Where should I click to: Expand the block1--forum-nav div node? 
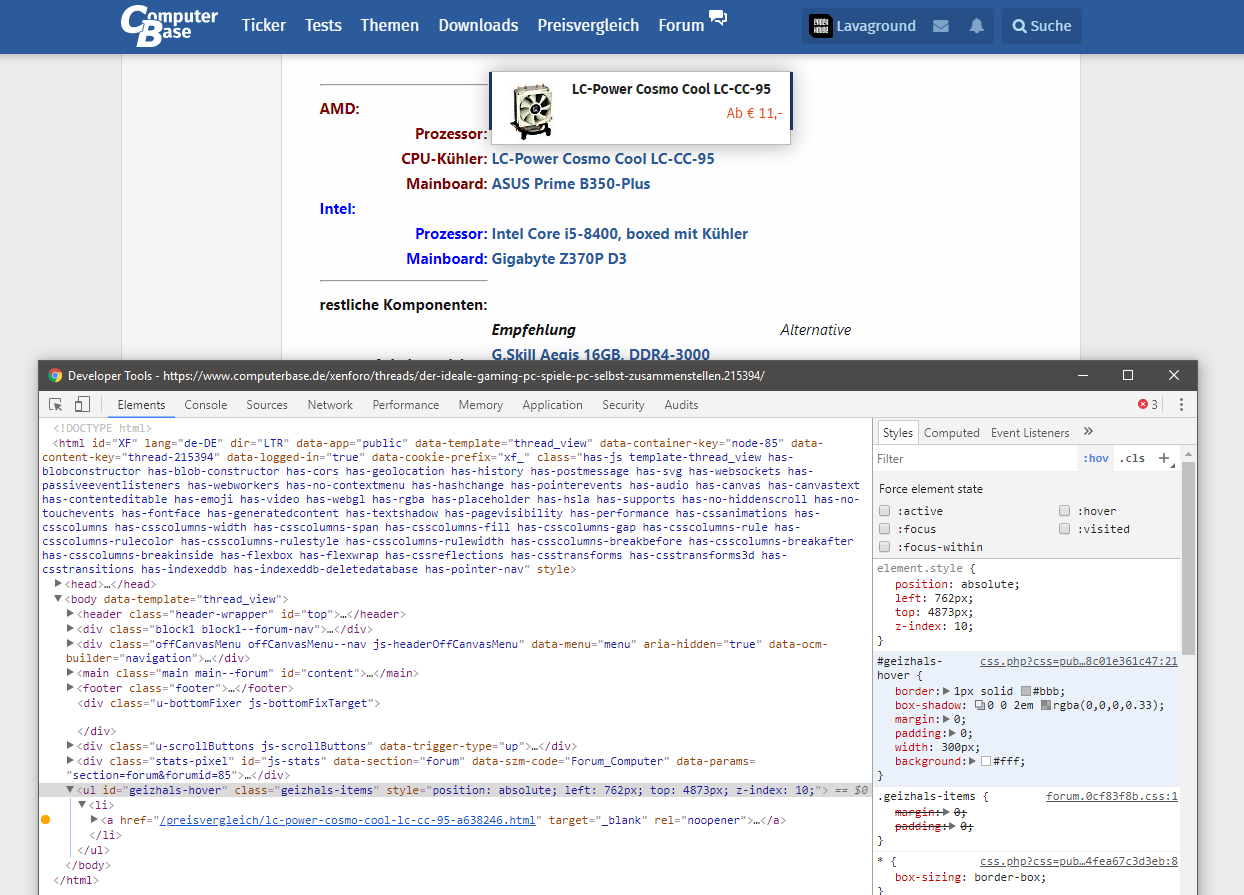tap(71, 629)
